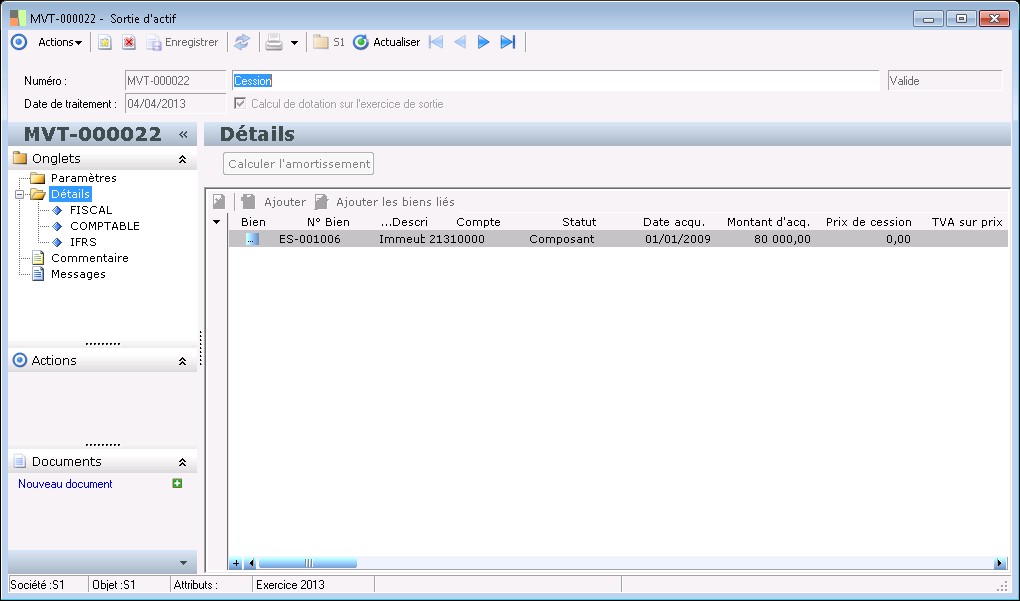Viewport: 1020px width, 601px height.
Task: Collapse the Onglets panel section
Action: pyautogui.click(x=182, y=159)
